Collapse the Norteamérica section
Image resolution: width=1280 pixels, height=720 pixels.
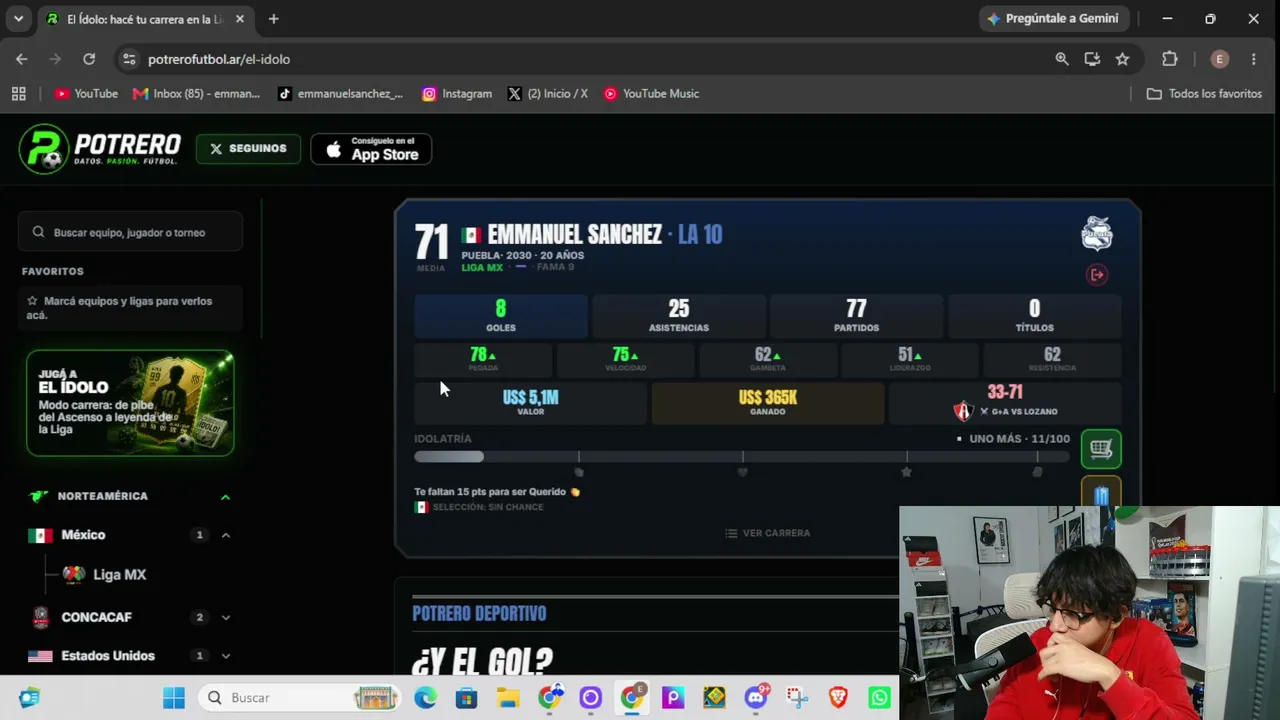point(225,497)
